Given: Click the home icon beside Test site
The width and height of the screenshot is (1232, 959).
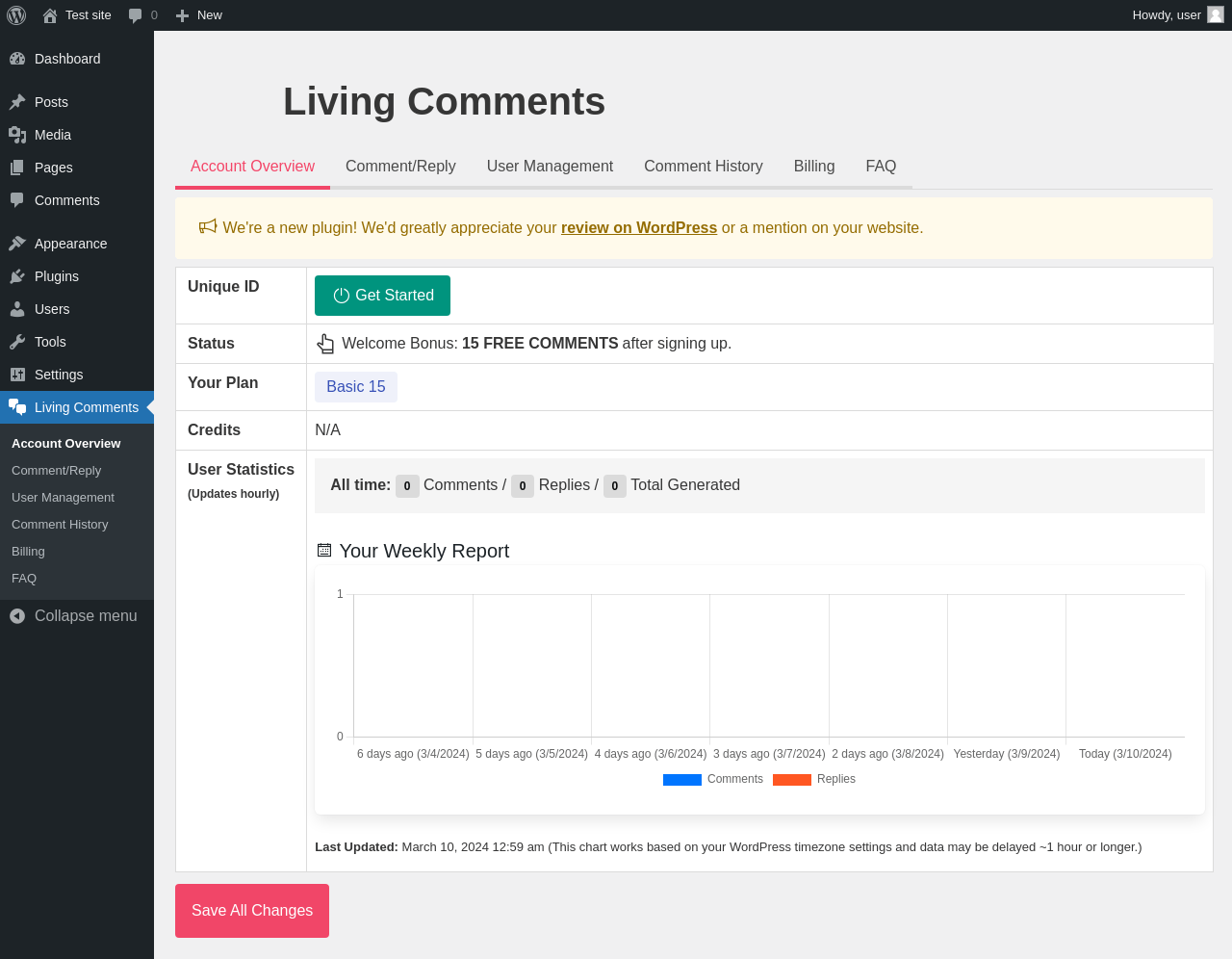Looking at the screenshot, I should (50, 15).
